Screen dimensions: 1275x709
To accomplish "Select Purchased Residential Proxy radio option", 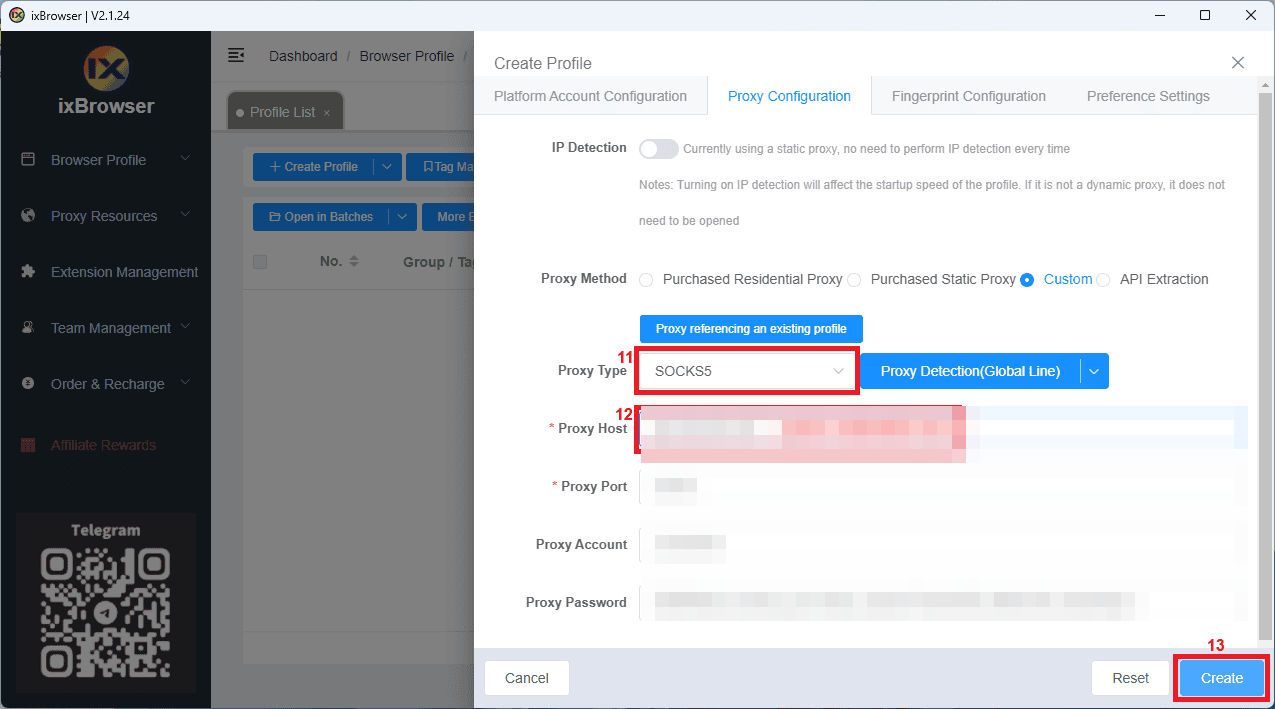I will 646,280.
